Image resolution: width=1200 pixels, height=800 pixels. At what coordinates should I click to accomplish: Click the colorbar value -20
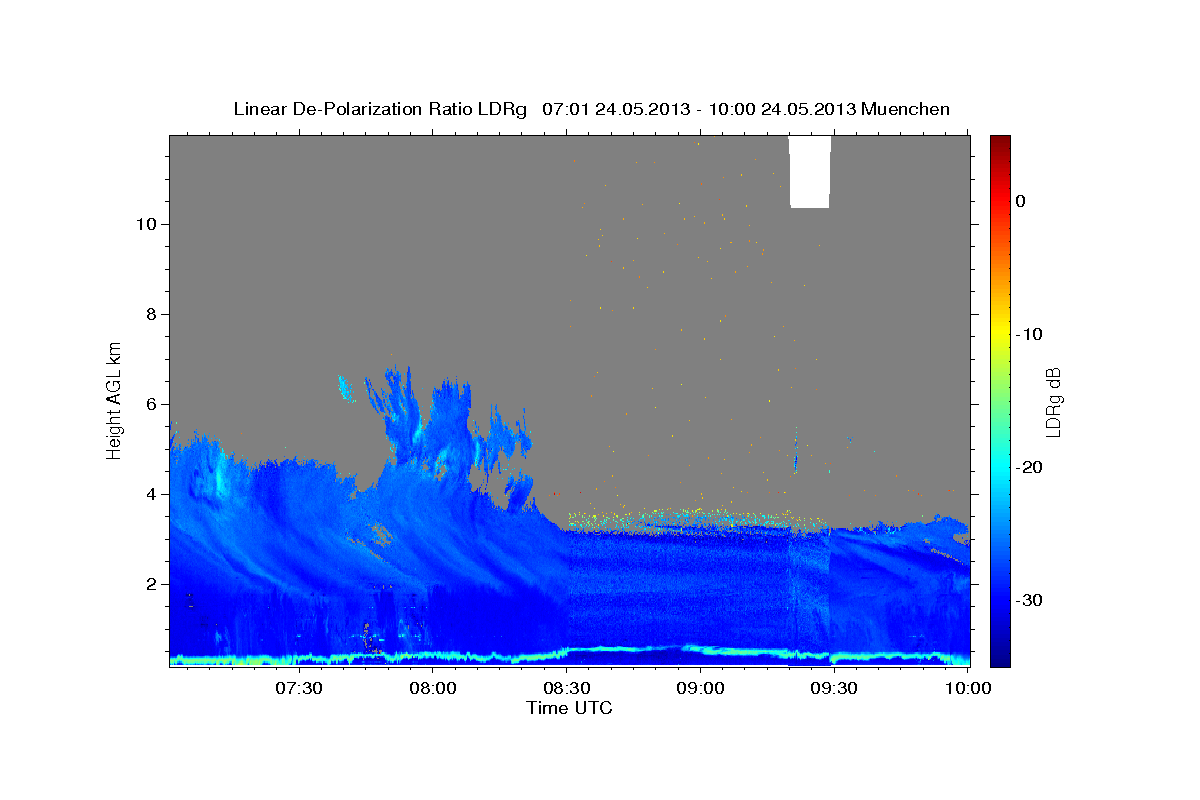click(1029, 467)
